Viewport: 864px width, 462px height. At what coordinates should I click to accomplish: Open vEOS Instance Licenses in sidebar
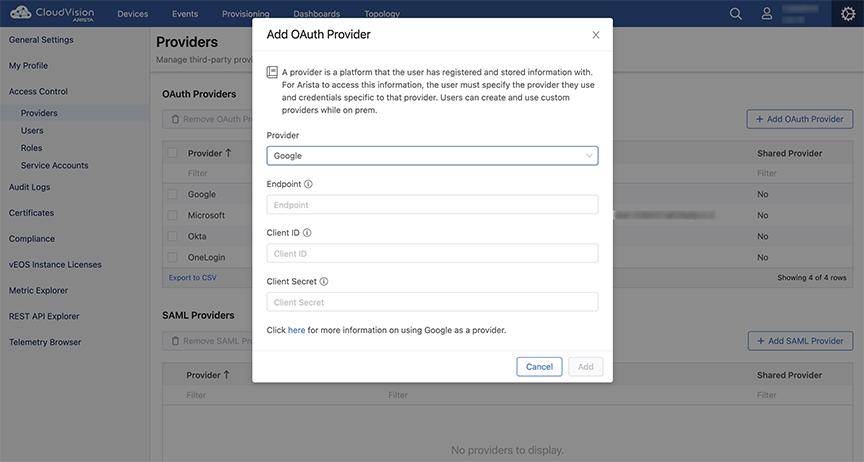pos(55,265)
